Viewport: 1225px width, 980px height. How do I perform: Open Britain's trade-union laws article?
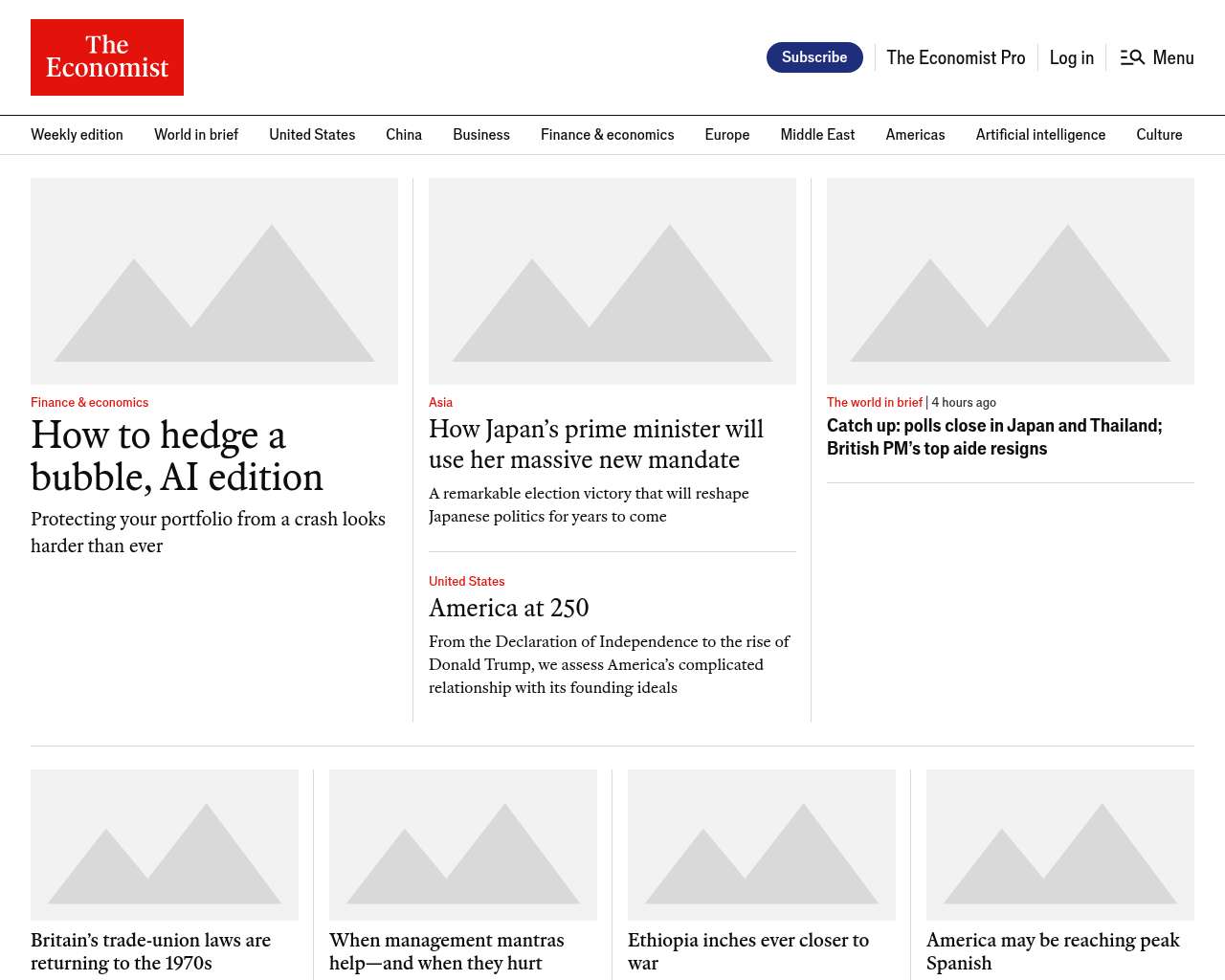tap(150, 951)
